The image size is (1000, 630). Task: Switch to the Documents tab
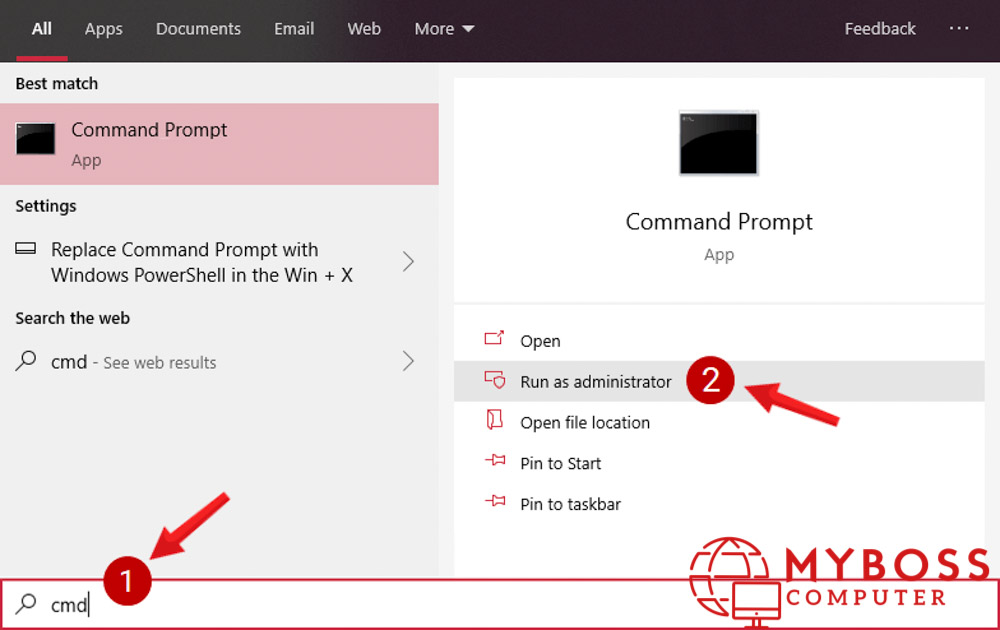click(198, 29)
